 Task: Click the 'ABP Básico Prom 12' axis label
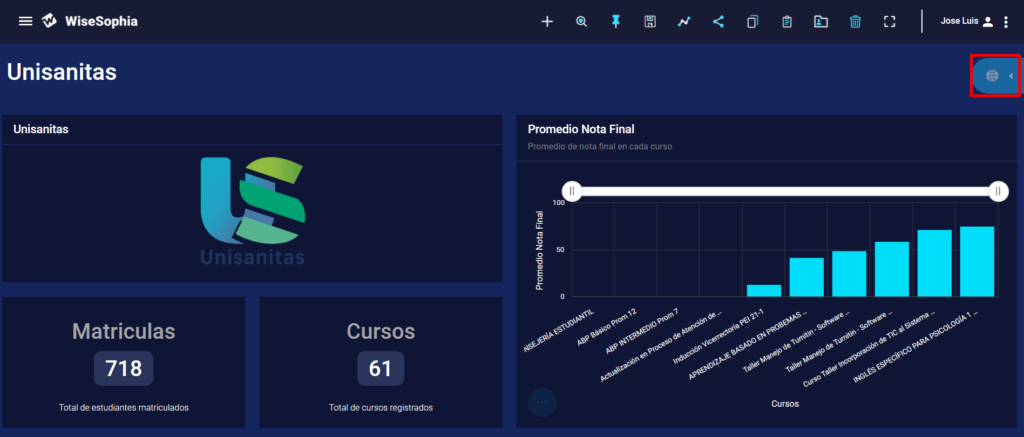[x=607, y=325]
